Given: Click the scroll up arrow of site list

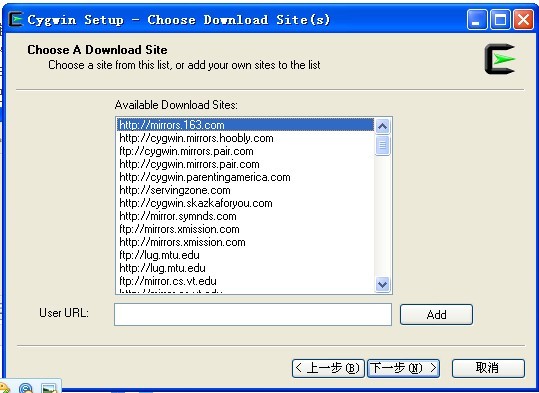Looking at the screenshot, I should coord(383,127).
